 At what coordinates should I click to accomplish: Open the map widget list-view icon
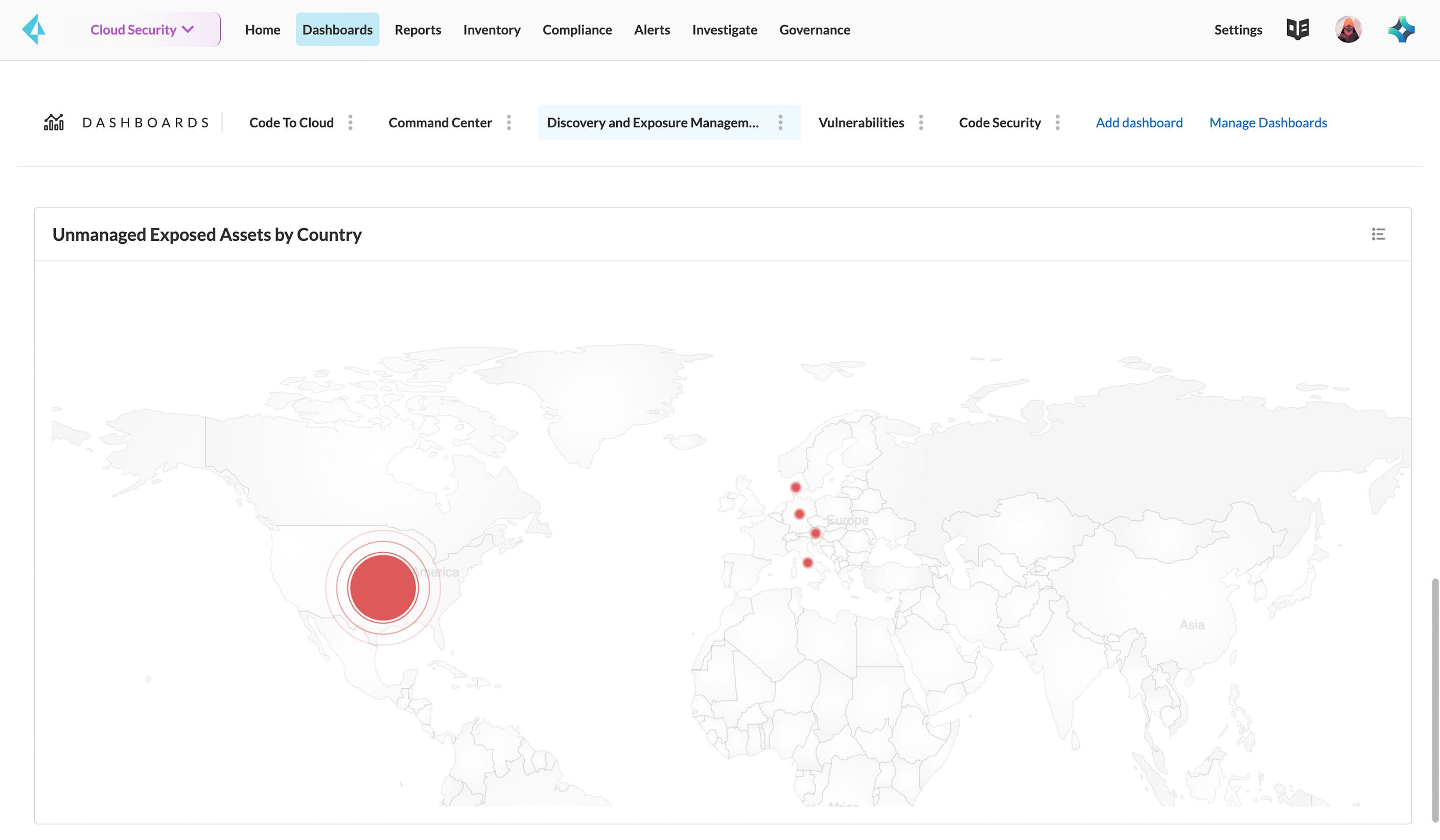click(1378, 235)
